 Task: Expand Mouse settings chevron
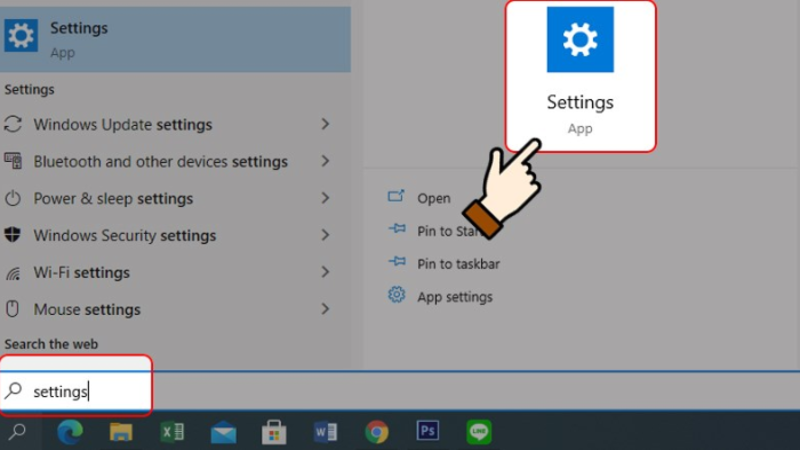(325, 309)
